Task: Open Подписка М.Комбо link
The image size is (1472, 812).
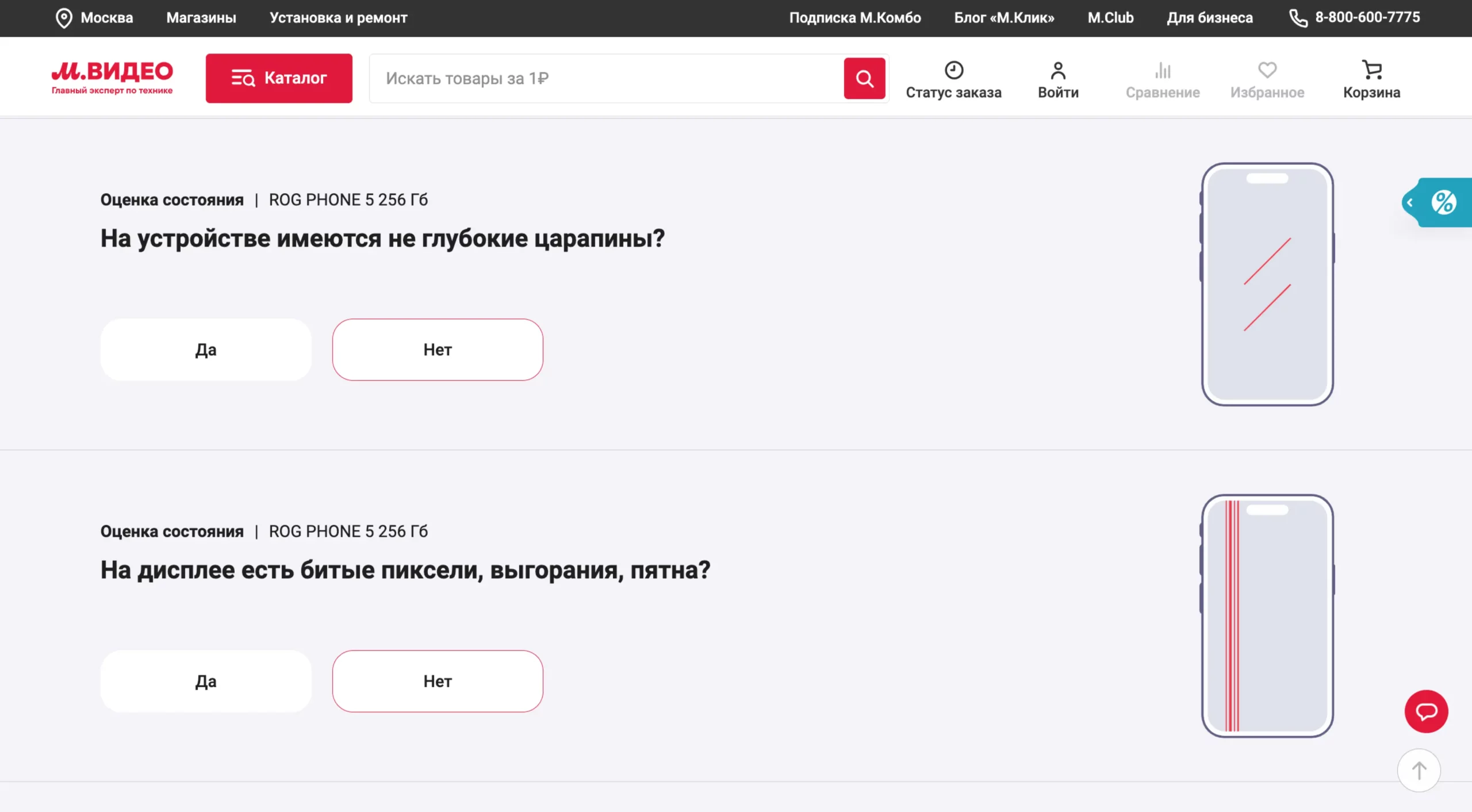Action: coord(854,18)
